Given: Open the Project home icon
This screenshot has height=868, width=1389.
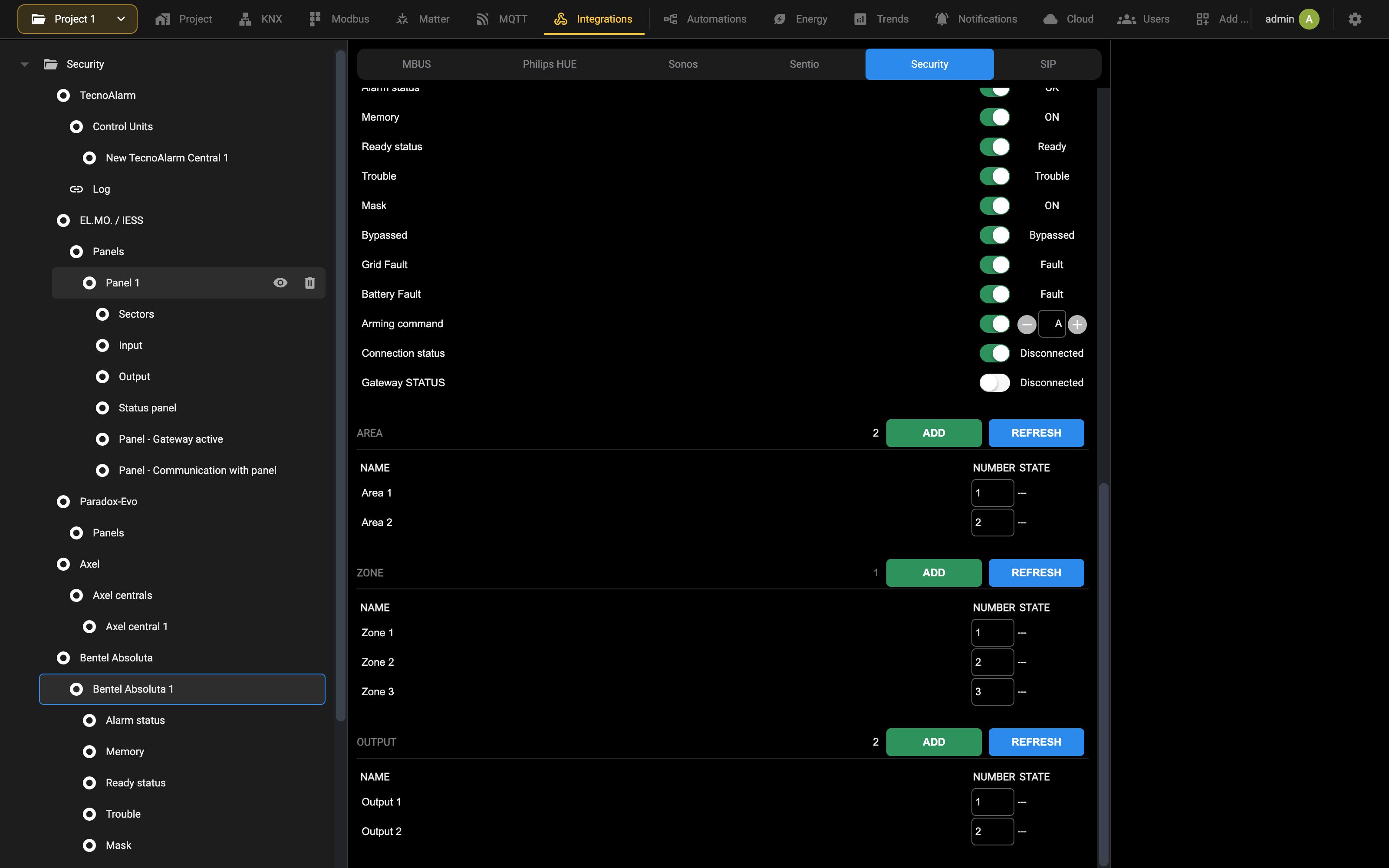Looking at the screenshot, I should pyautogui.click(x=163, y=19).
